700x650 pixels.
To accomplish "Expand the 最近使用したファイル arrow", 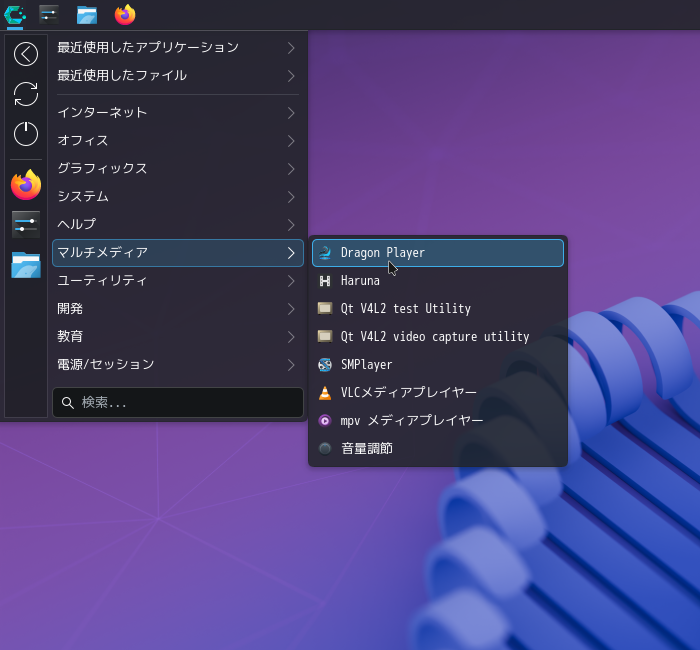I will [291, 76].
